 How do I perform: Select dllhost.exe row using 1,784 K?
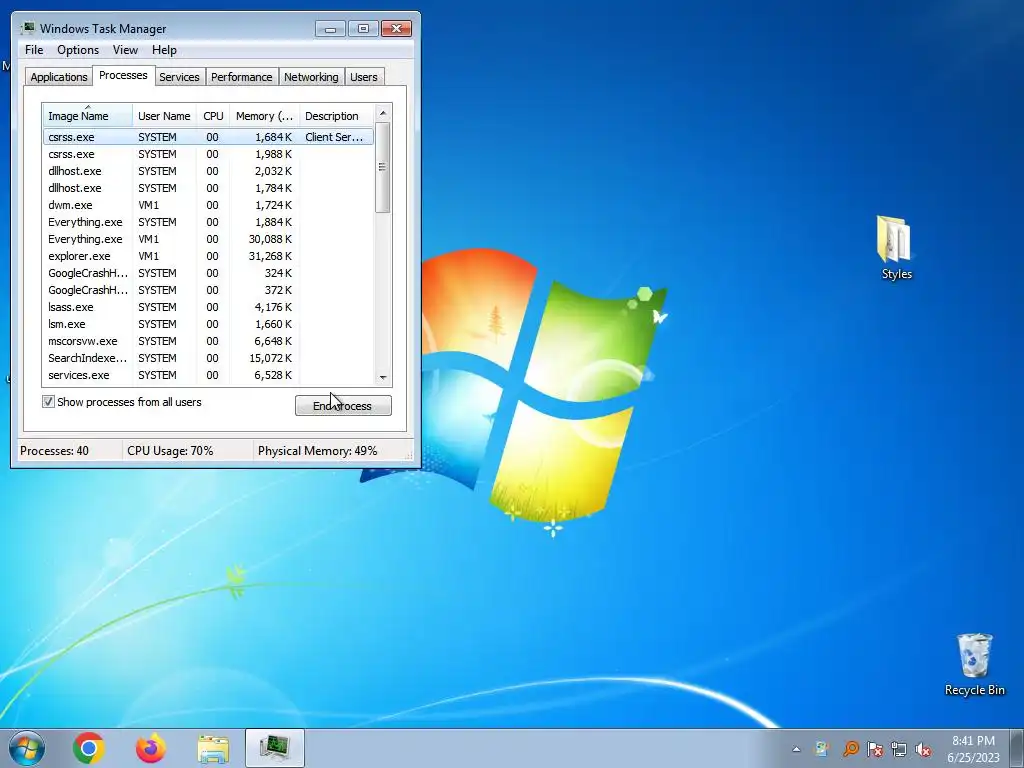208,188
